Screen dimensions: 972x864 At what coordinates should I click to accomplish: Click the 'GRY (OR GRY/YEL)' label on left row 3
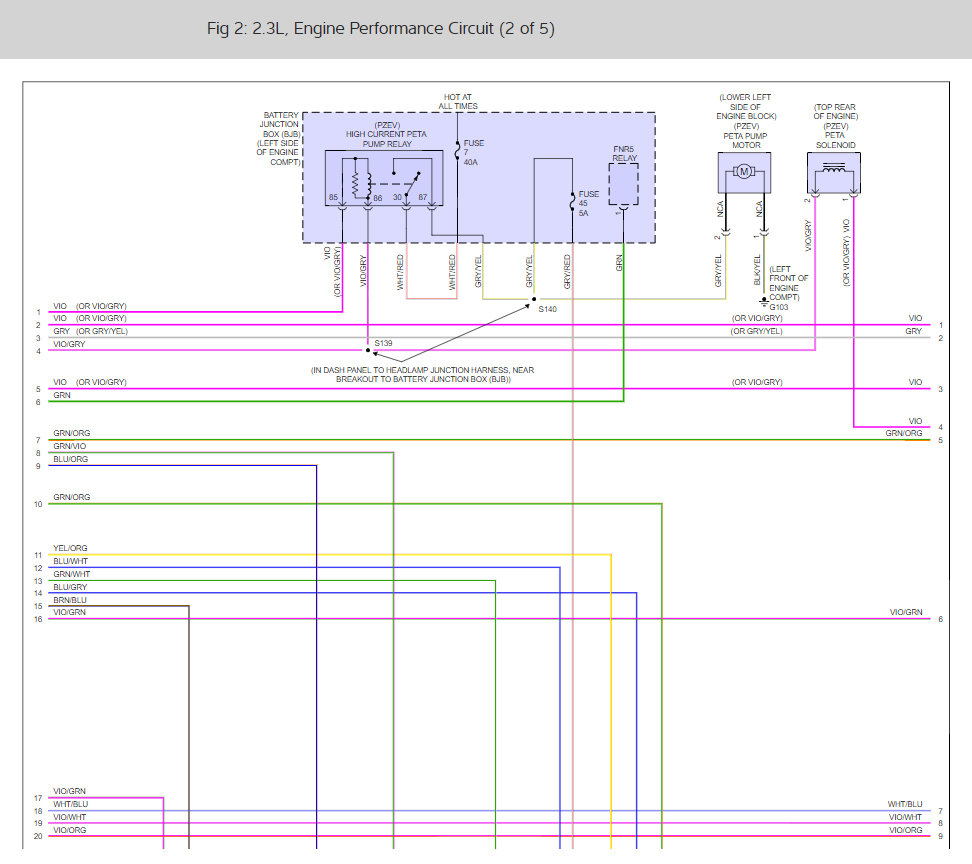coord(91,331)
